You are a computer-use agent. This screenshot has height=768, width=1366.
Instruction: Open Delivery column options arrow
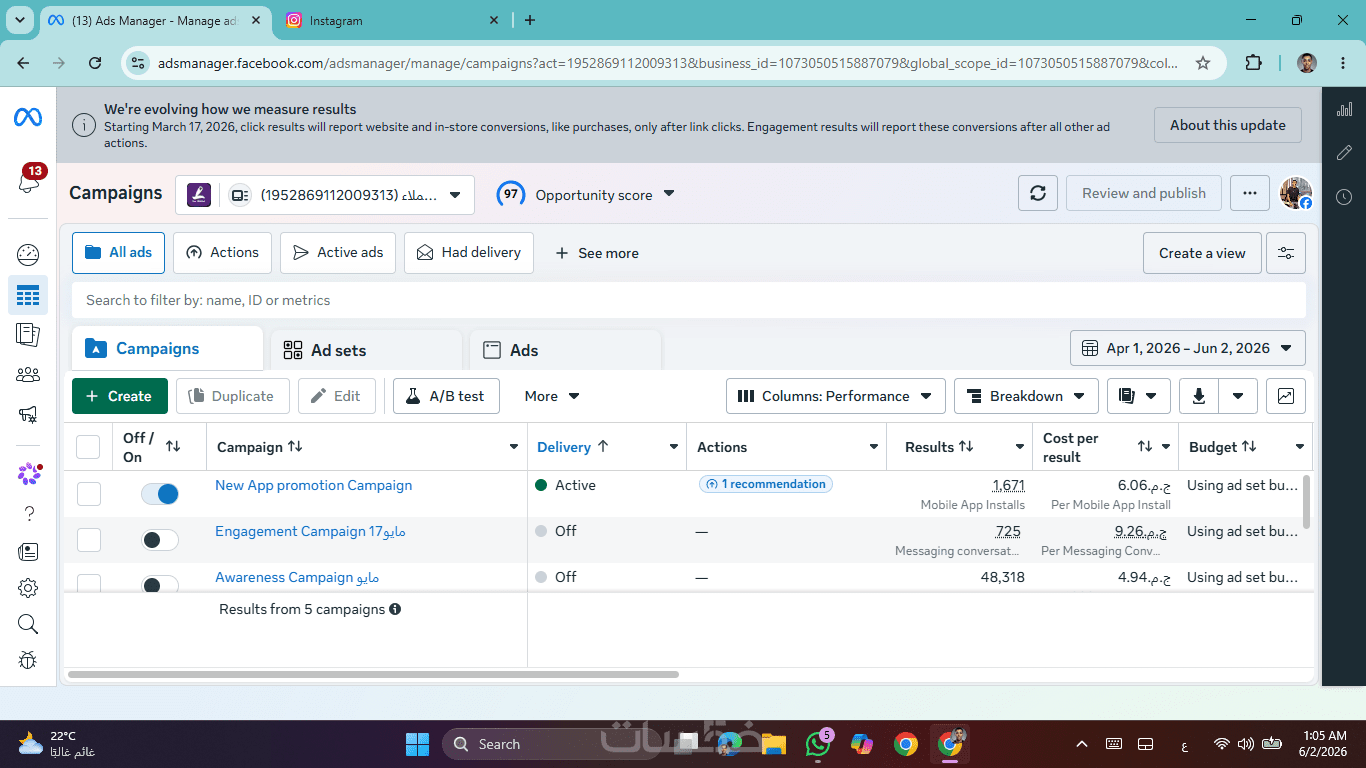673,447
